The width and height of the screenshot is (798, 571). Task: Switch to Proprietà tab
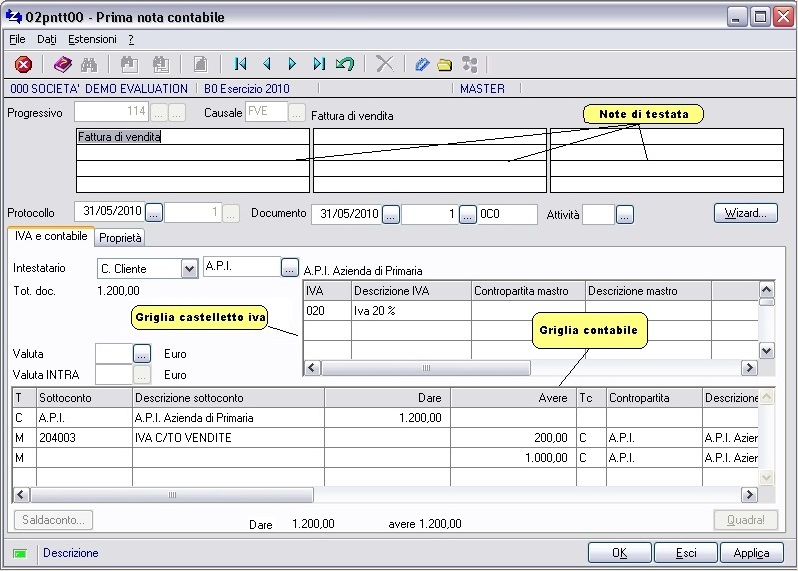pos(120,238)
